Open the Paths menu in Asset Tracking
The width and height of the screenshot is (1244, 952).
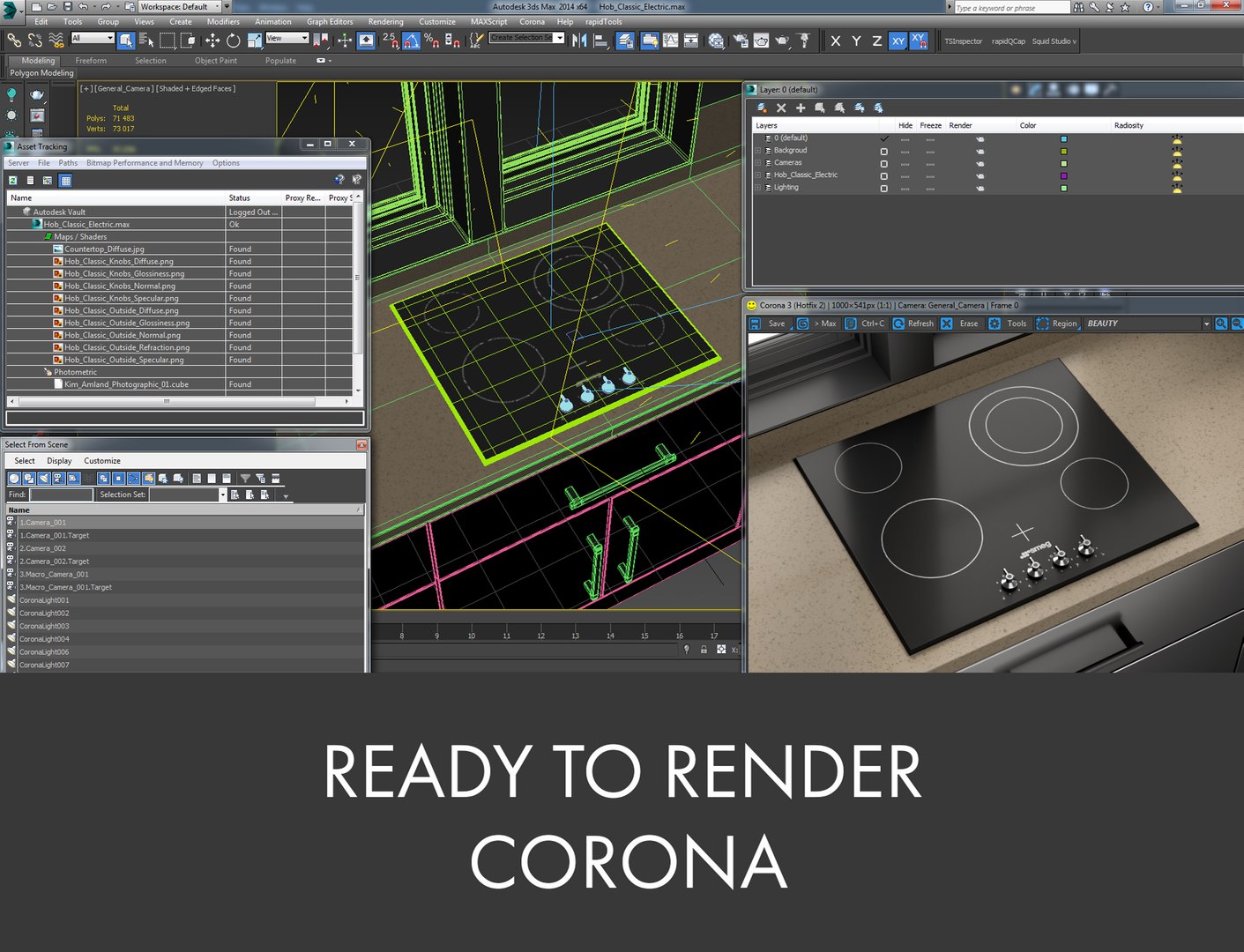tap(68, 163)
